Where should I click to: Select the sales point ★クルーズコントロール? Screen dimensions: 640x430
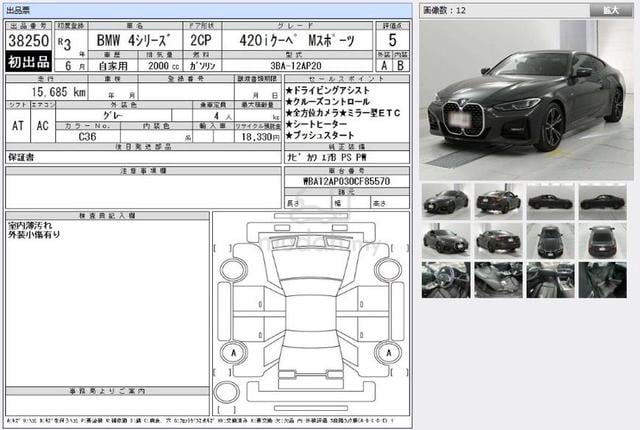(327, 102)
